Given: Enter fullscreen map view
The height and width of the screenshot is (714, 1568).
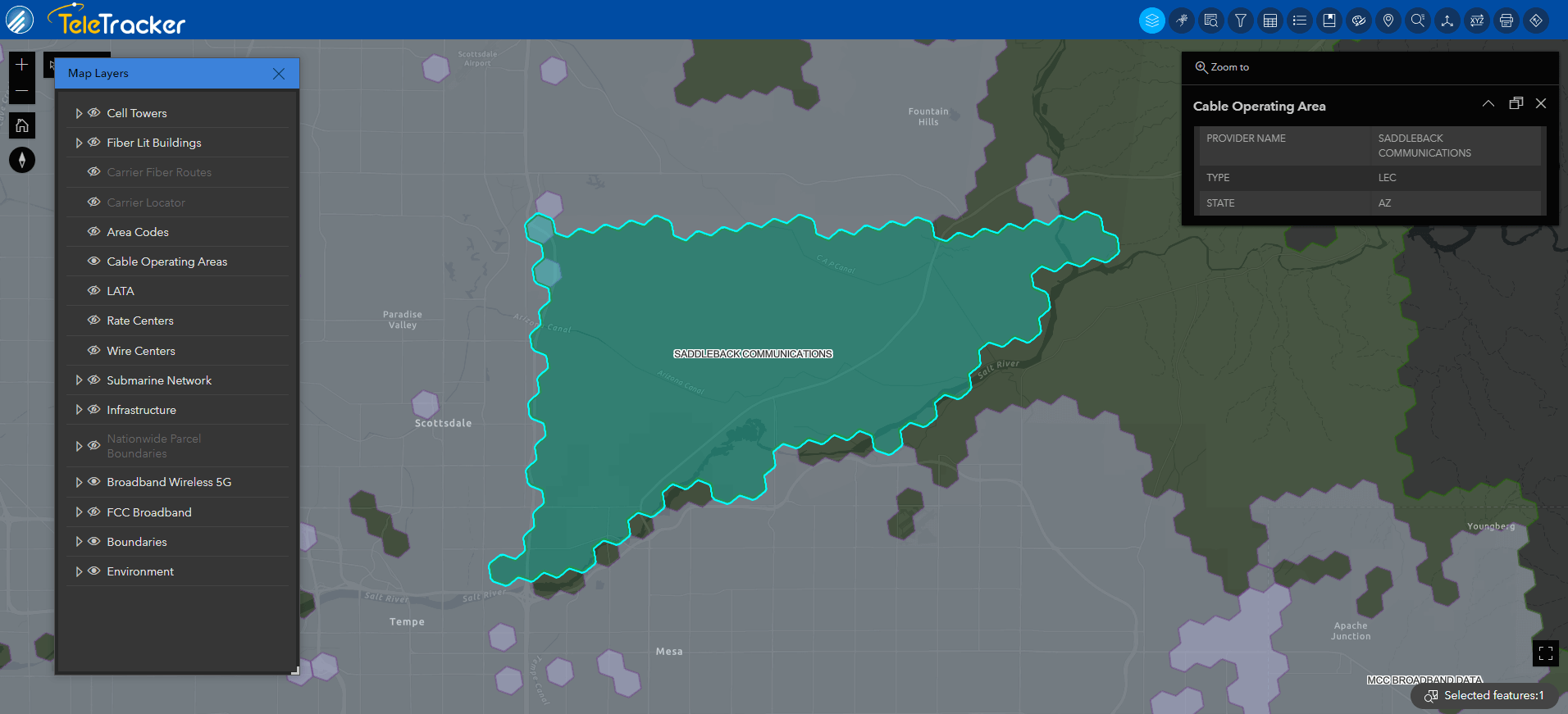Looking at the screenshot, I should tap(1546, 653).
